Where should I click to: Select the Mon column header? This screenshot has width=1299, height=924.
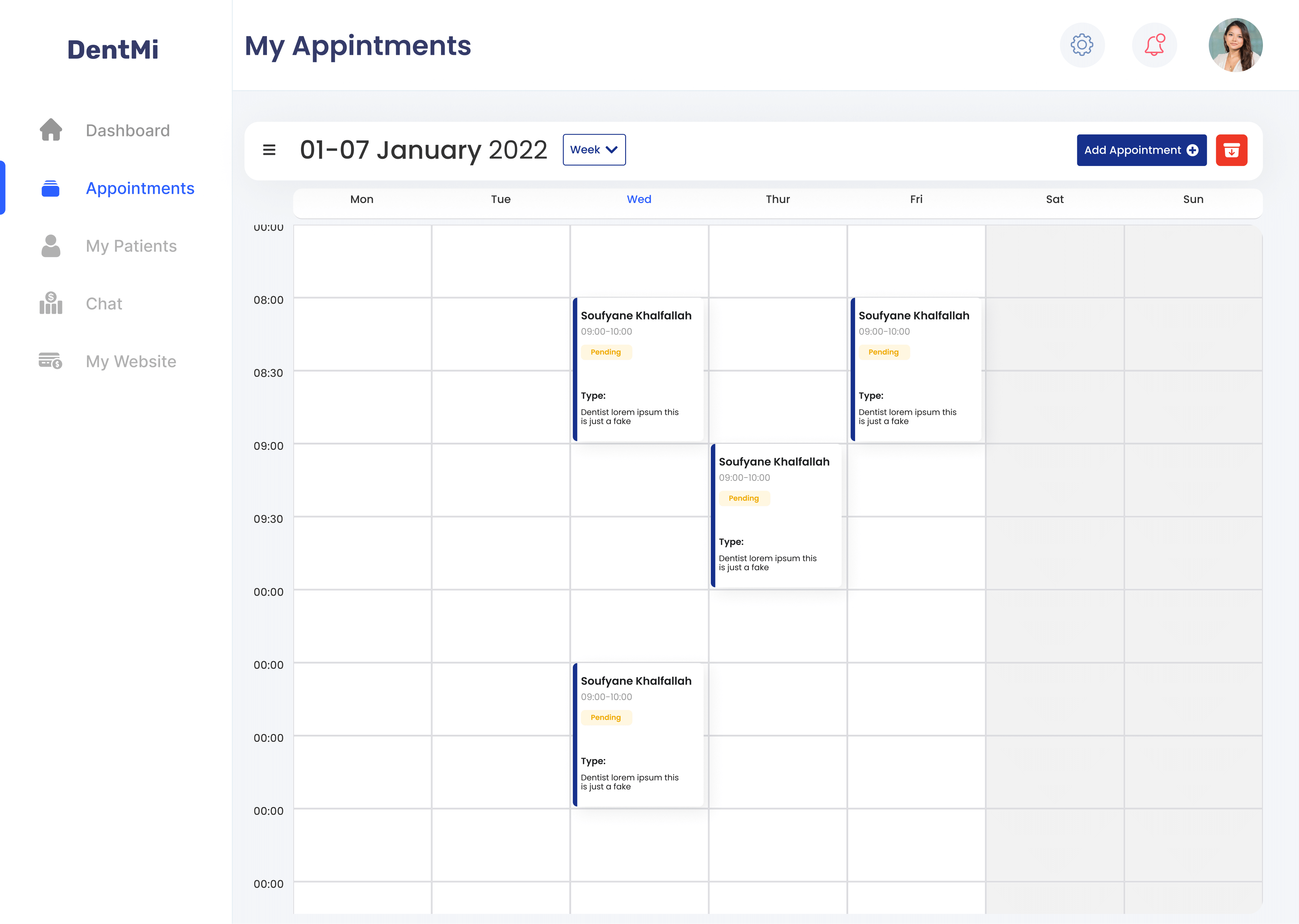pos(362,199)
